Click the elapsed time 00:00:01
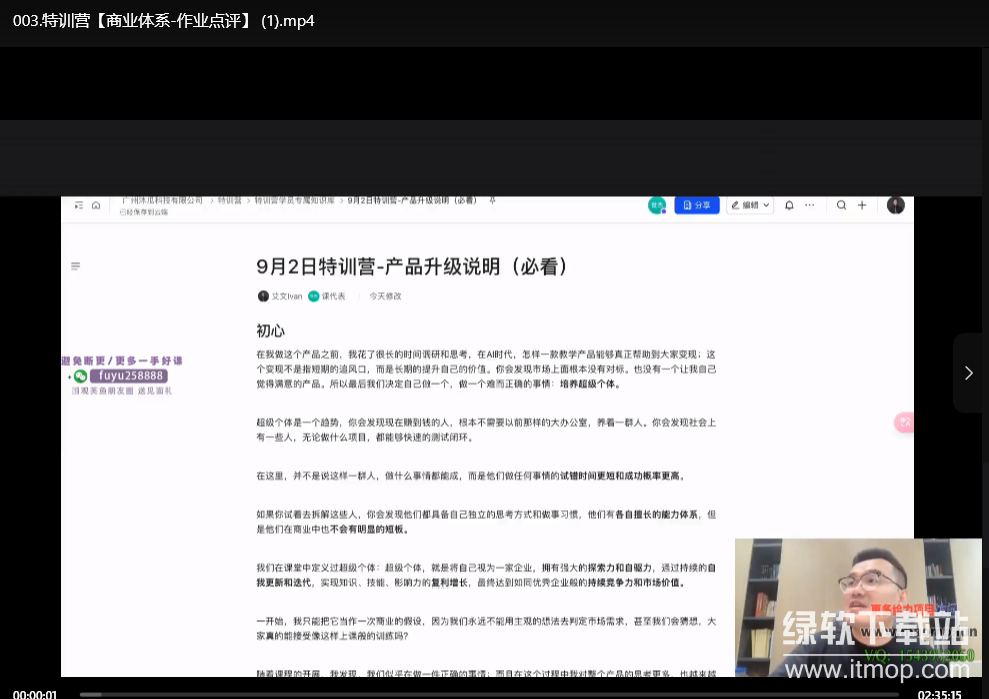Image resolution: width=989 pixels, height=699 pixels. tap(35, 694)
